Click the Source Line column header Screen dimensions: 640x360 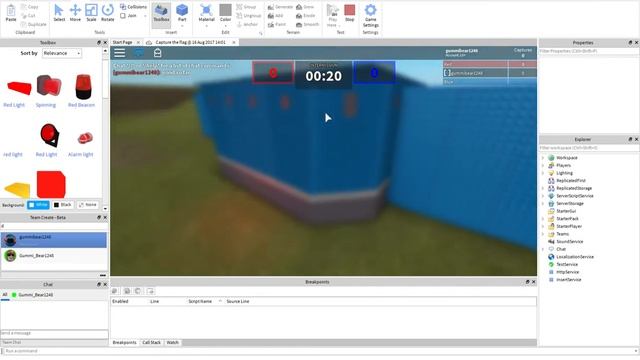[238, 301]
